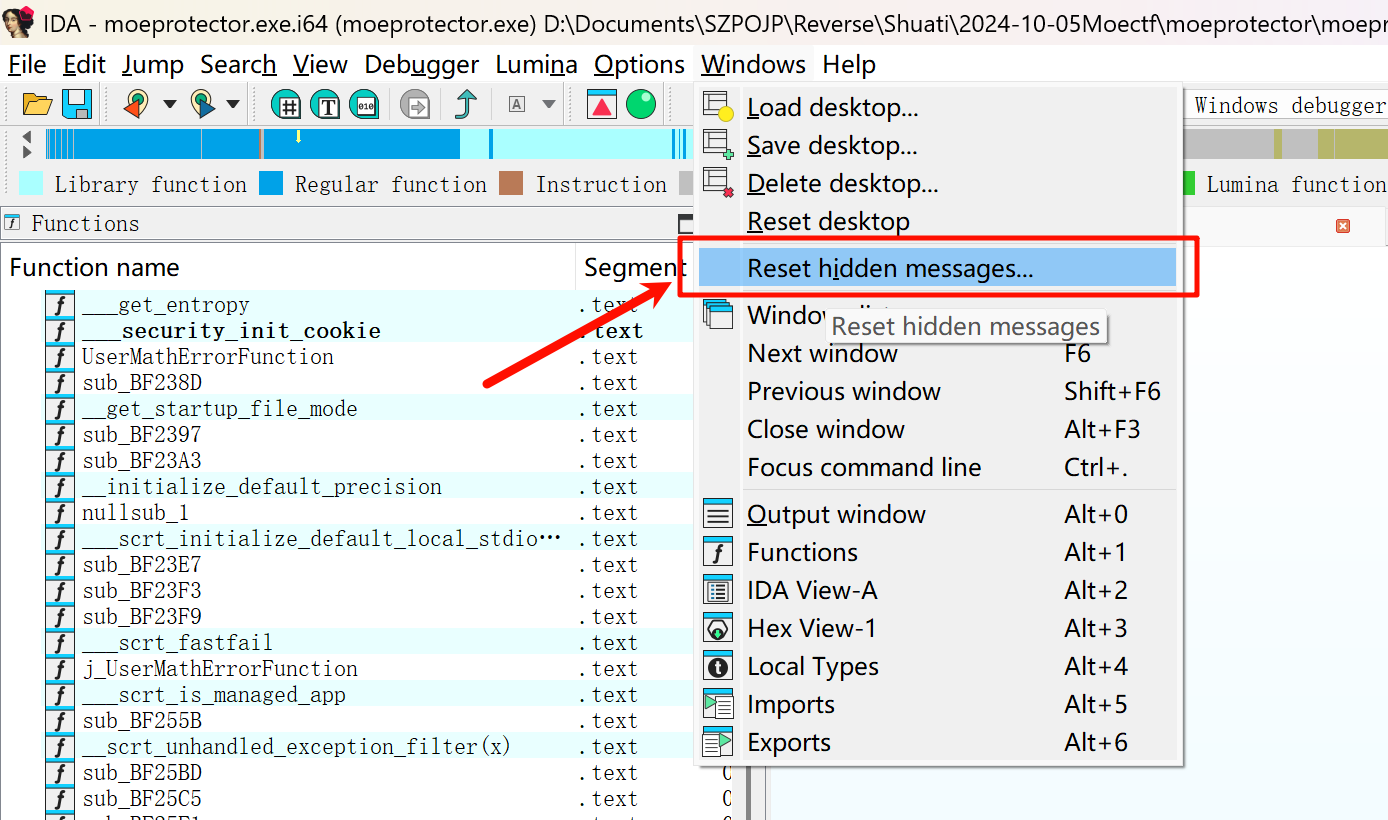Viewport: 1388px width, 820px height.
Task: Select function sub_BF238D
Action: (x=142, y=383)
